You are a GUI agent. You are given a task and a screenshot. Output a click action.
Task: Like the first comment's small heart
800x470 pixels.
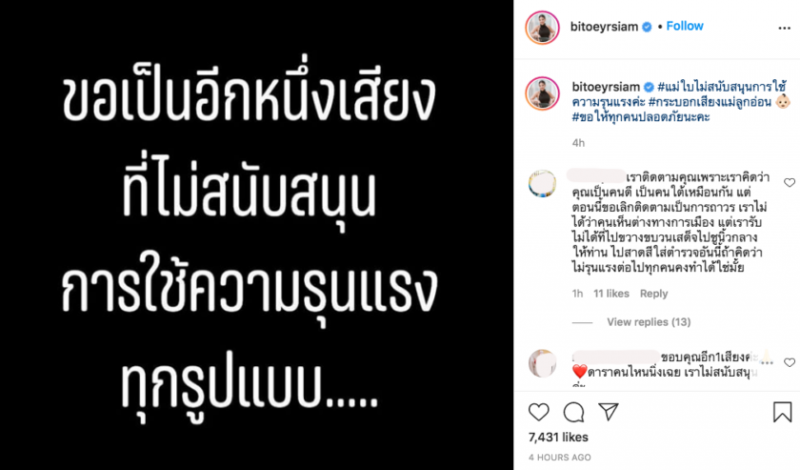tap(789, 182)
